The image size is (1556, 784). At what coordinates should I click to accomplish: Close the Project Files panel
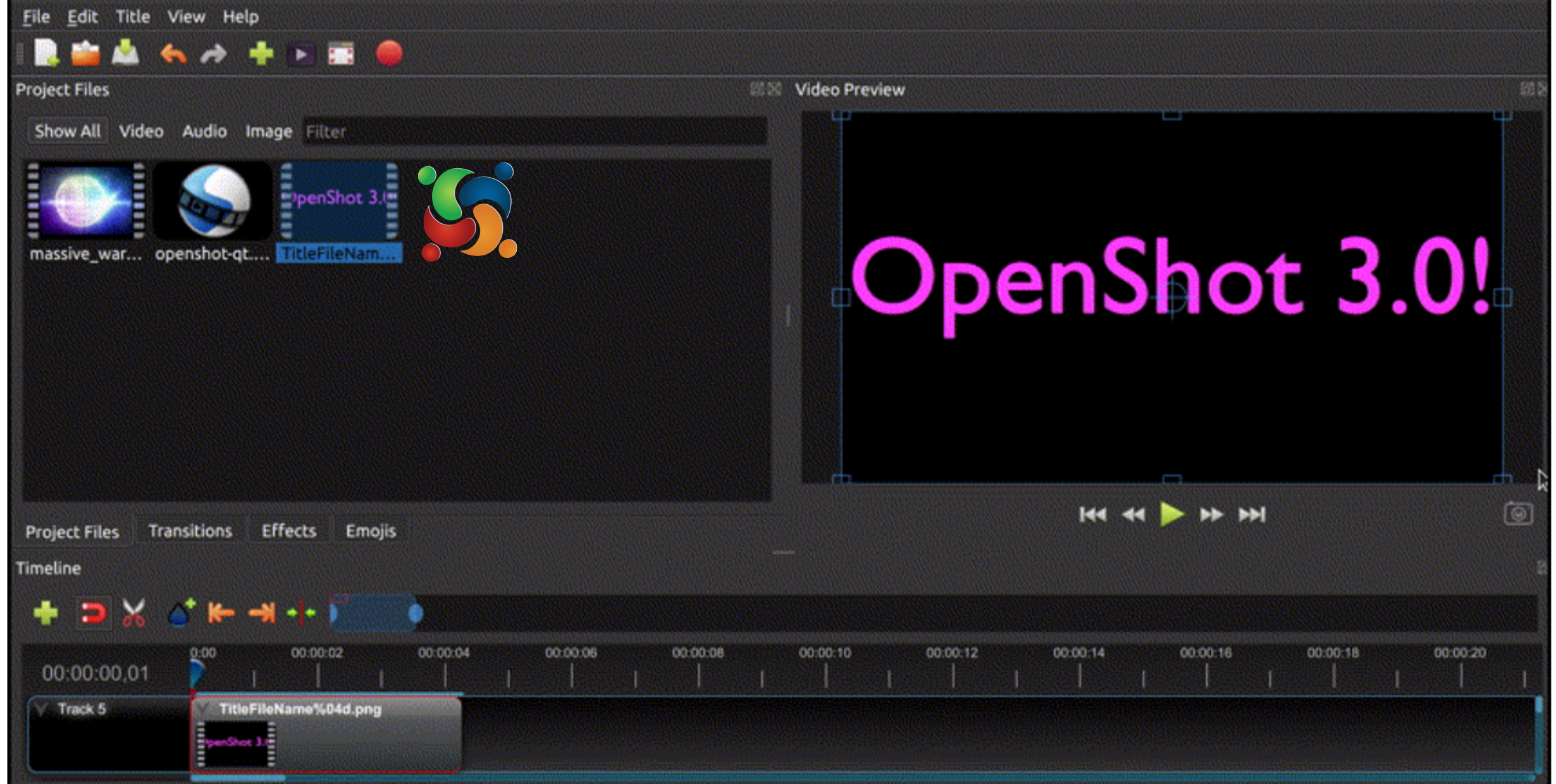(x=774, y=89)
